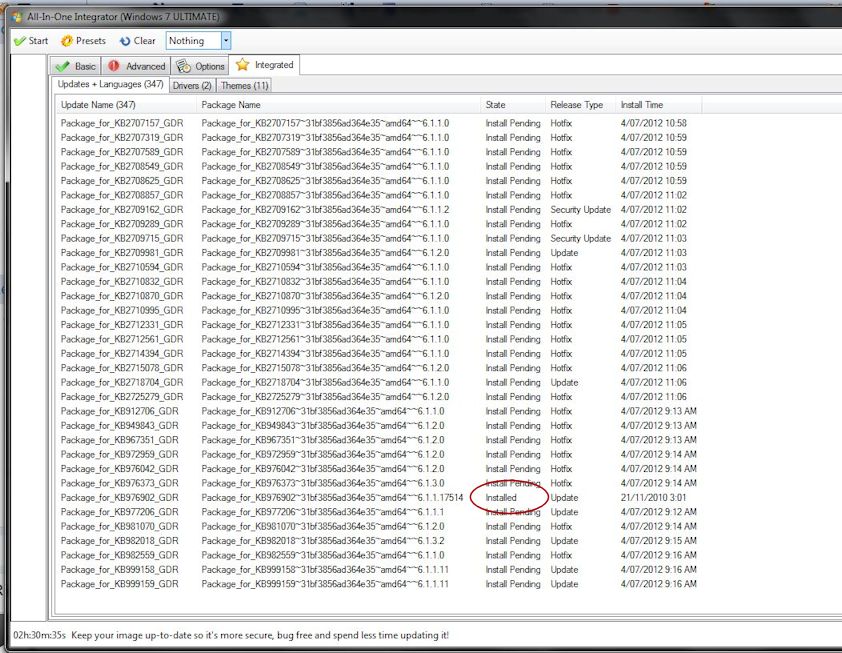
Task: Select row Package_for_KB976373_GDR
Action: (379, 483)
